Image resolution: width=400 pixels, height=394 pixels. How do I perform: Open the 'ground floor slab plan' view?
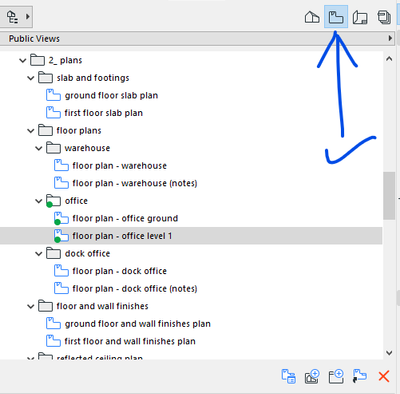tap(111, 96)
